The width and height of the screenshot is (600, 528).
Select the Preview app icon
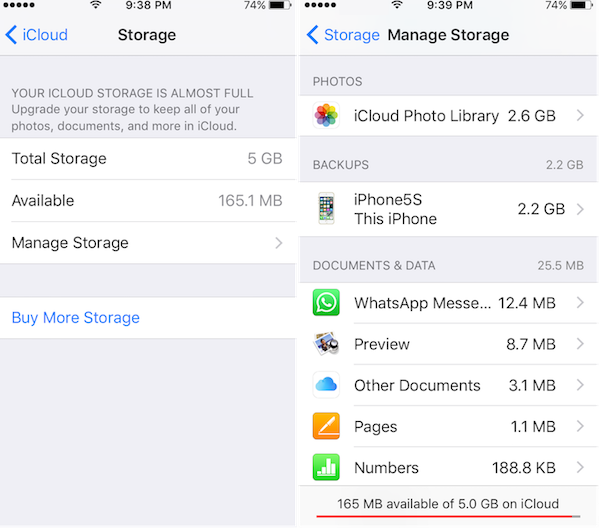326,344
